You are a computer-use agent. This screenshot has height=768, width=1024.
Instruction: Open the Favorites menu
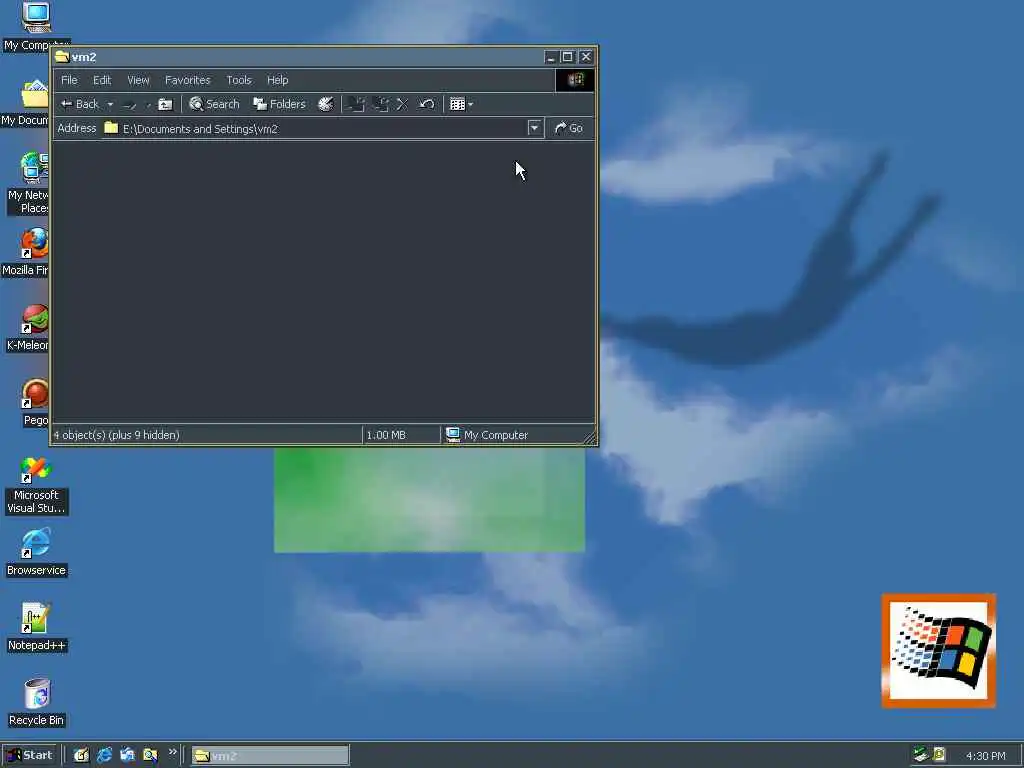click(187, 80)
